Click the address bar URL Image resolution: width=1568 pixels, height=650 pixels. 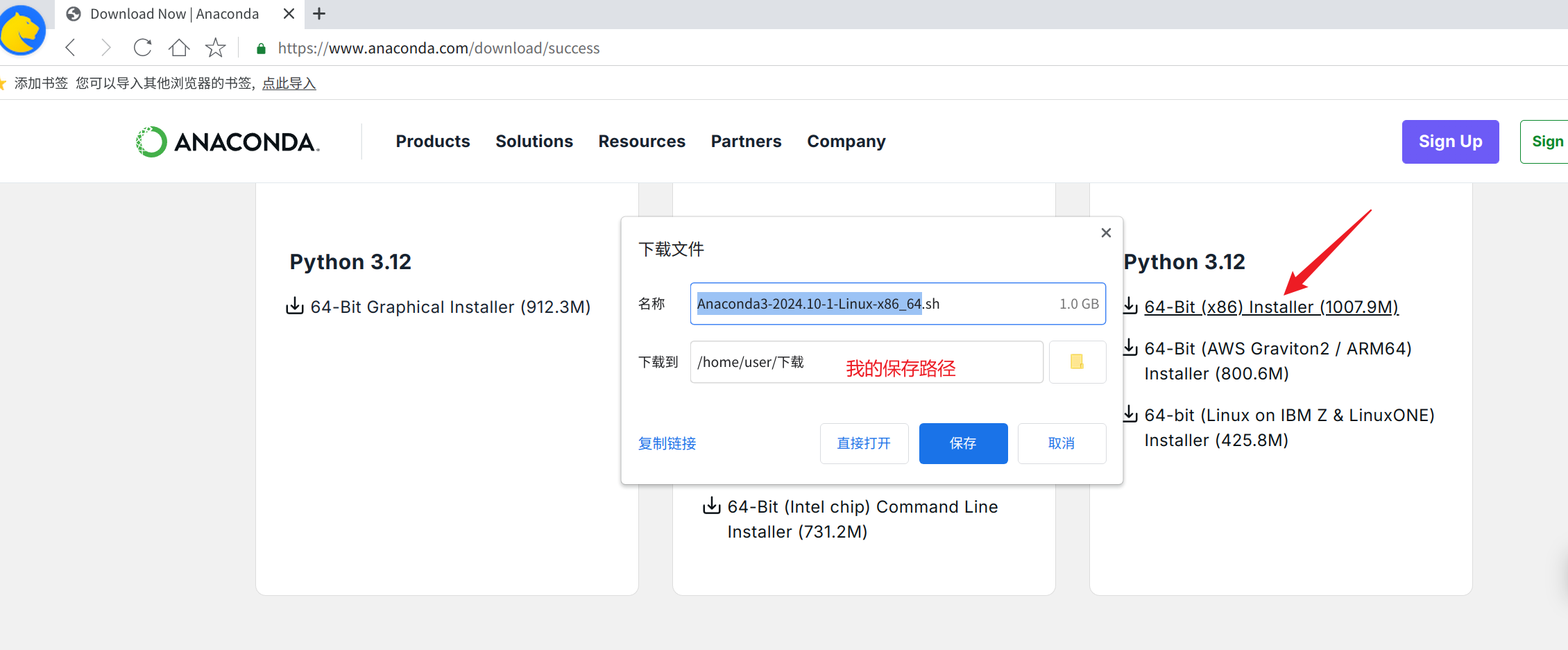(438, 48)
